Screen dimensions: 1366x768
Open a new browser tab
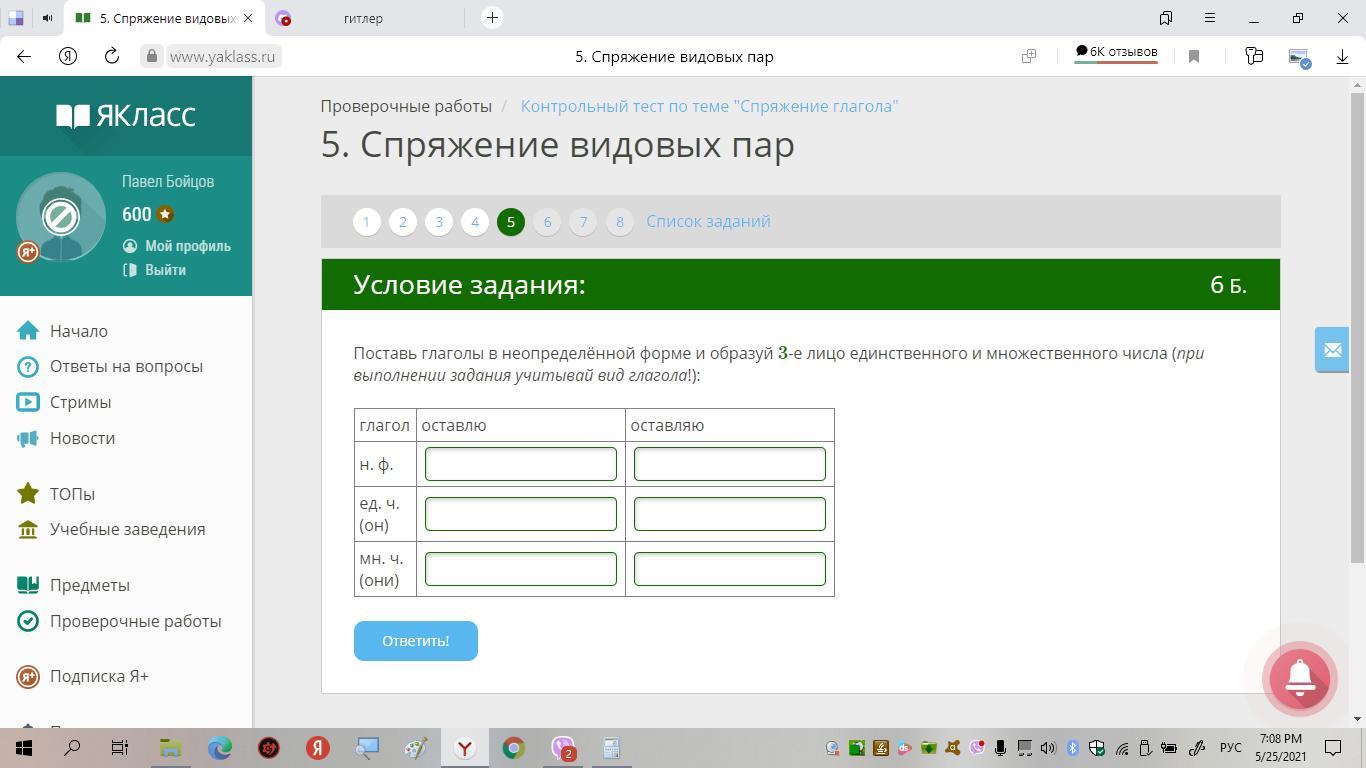(492, 18)
